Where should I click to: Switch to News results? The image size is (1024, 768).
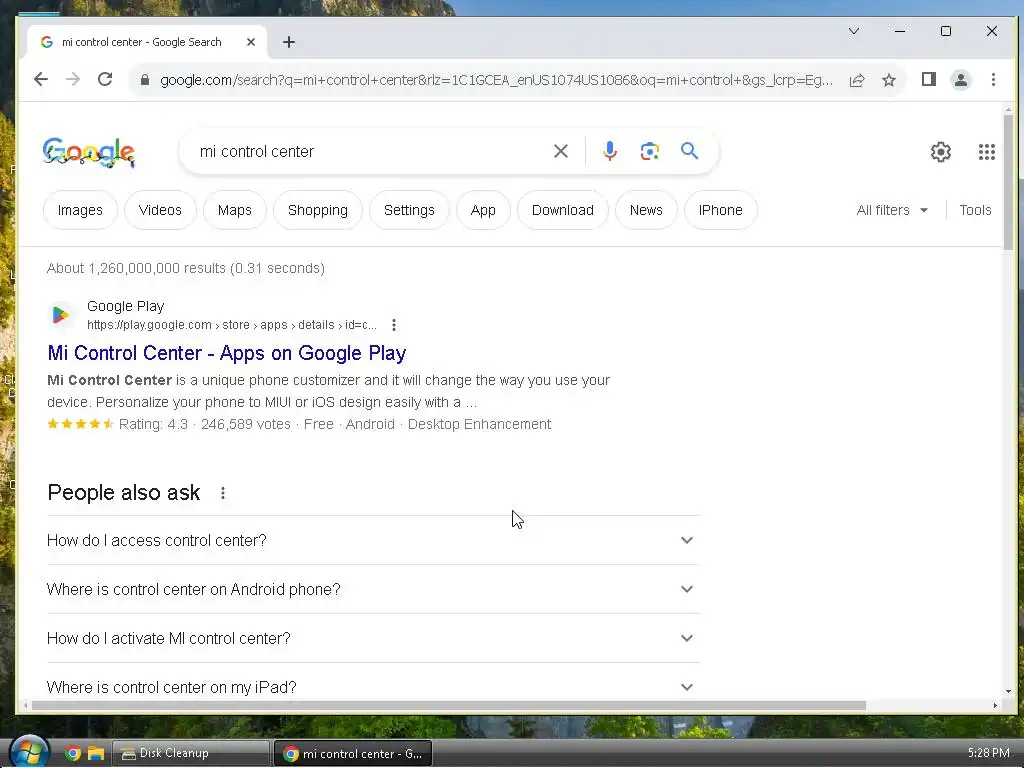click(646, 210)
